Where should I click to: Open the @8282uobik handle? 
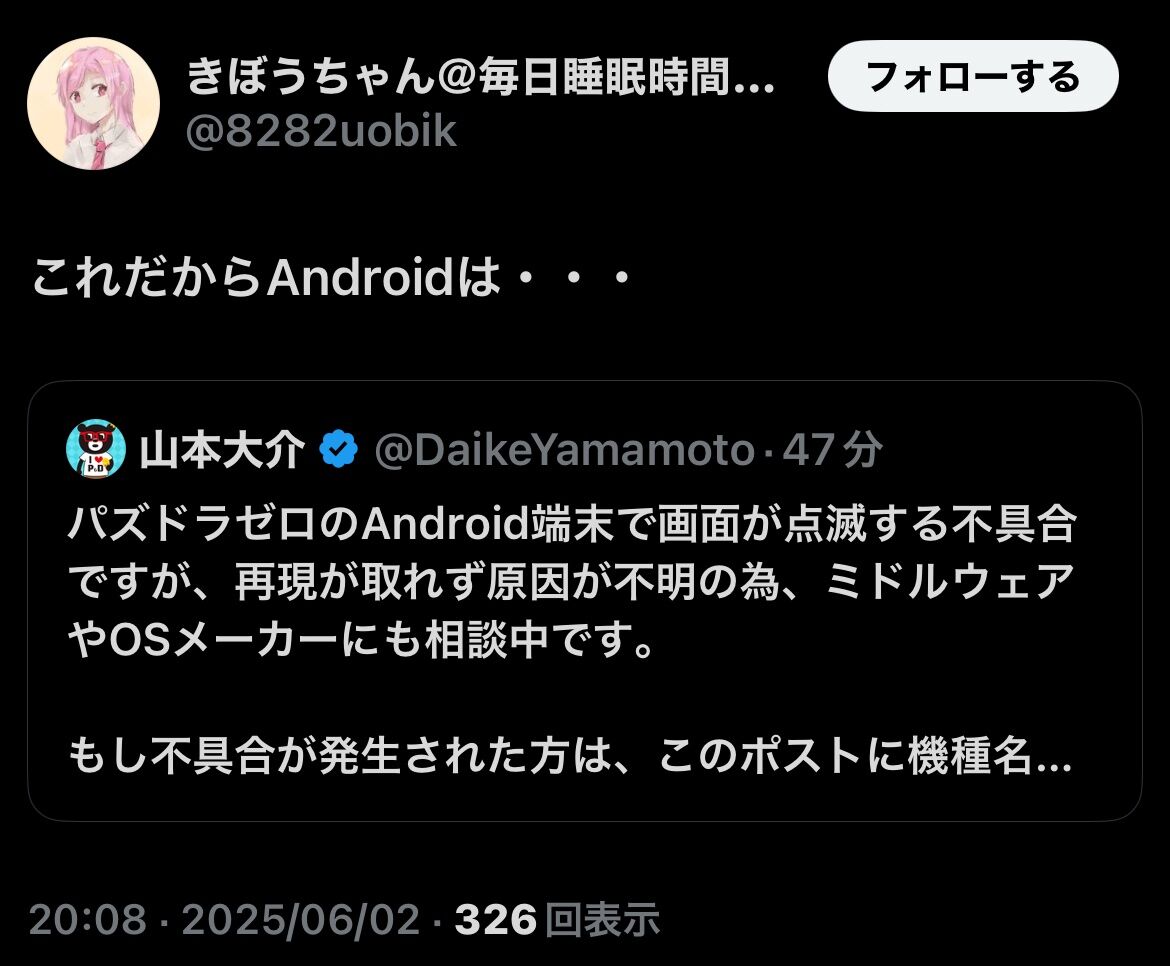[321, 131]
